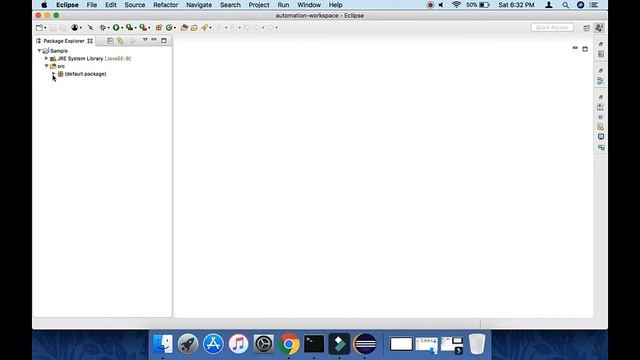Maximize the editor area
Viewport: 640px width, 360px height.
585,49
